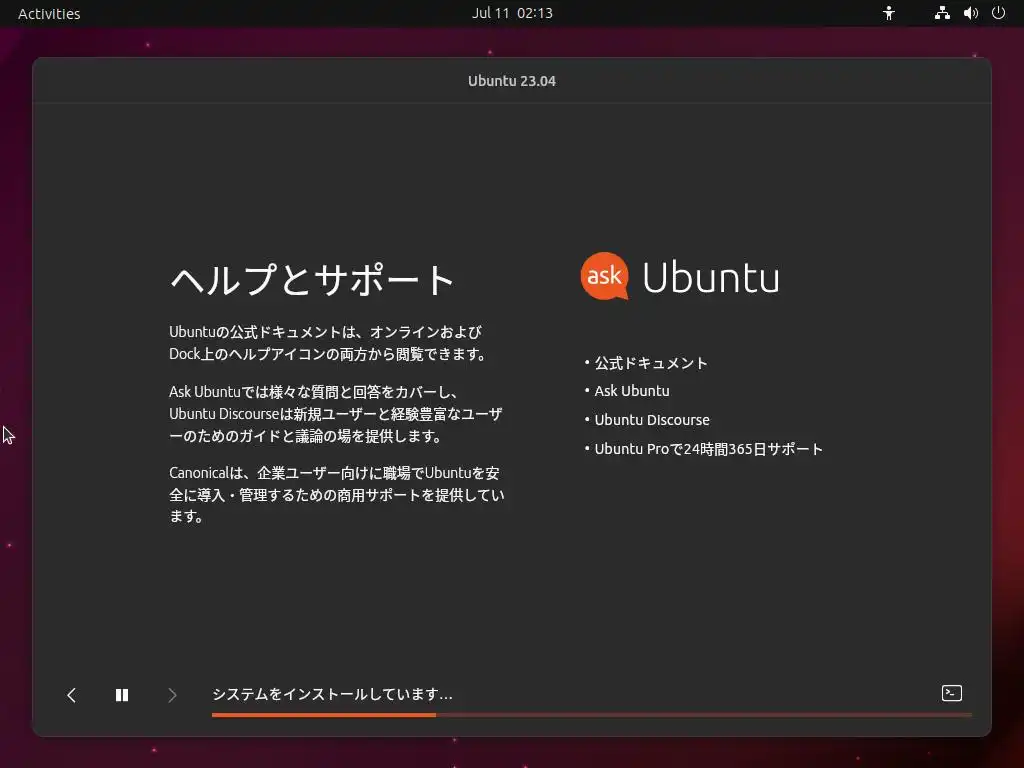Viewport: 1024px width, 768px height.
Task: Go to the previous slide arrow
Action: click(72, 695)
